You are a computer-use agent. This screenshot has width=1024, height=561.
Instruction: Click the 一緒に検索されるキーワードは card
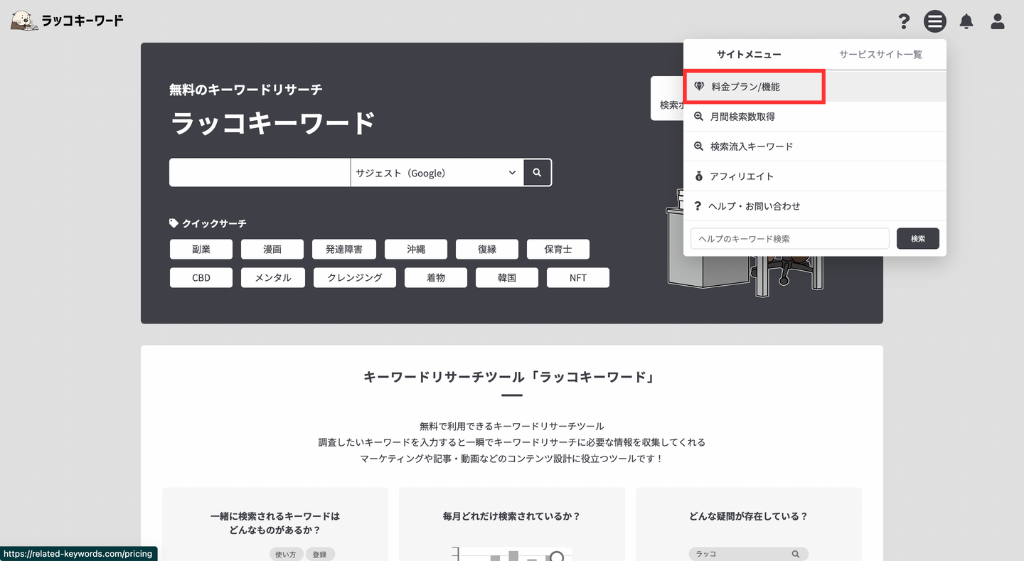coord(275,524)
